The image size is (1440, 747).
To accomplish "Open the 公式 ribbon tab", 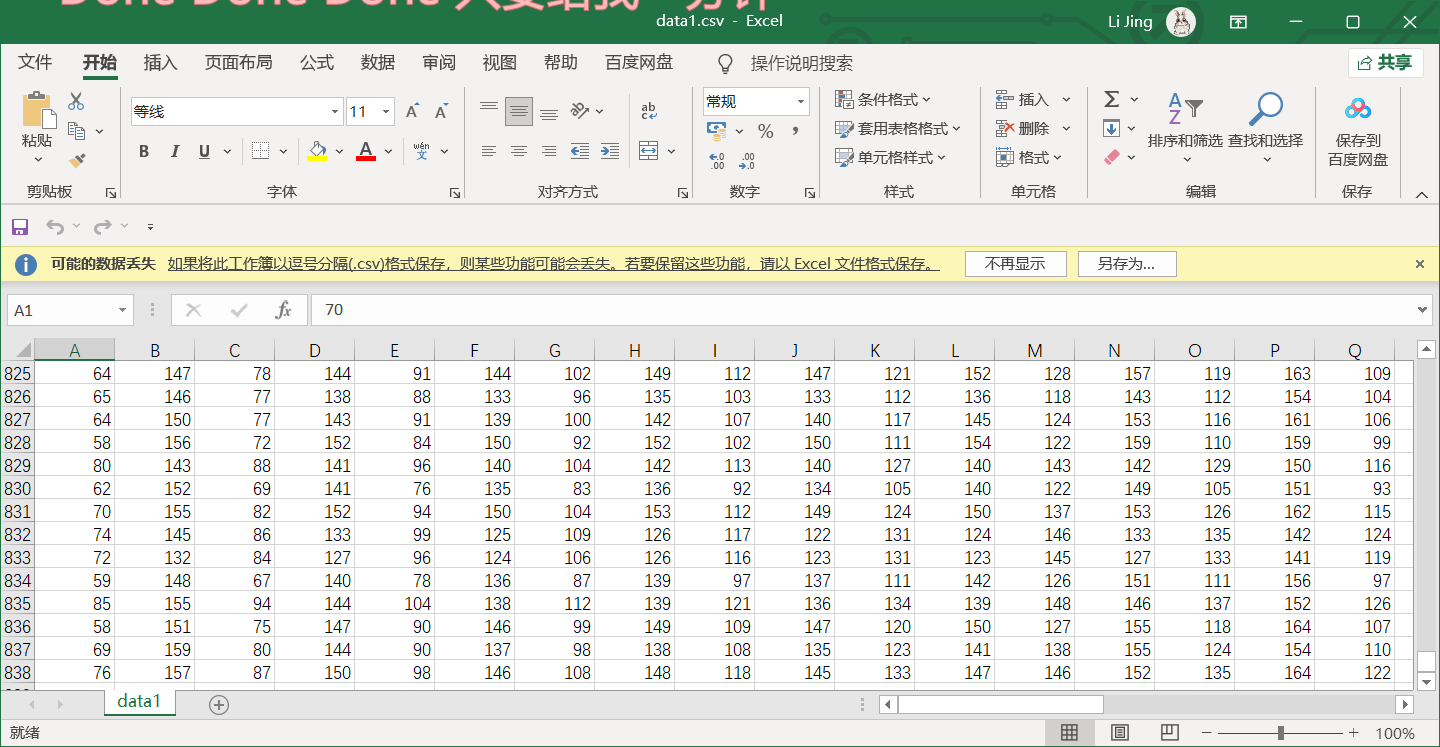I will tap(317, 62).
